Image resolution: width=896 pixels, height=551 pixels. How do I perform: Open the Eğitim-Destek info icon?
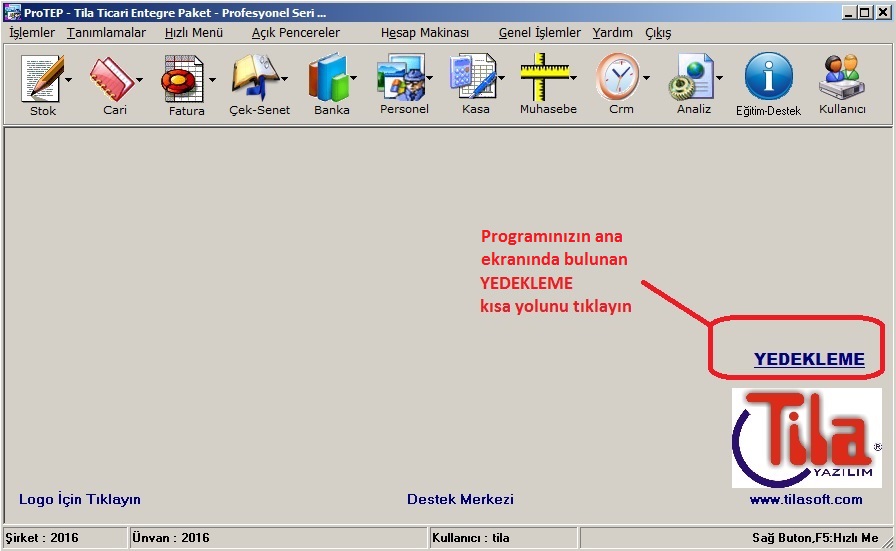point(768,79)
